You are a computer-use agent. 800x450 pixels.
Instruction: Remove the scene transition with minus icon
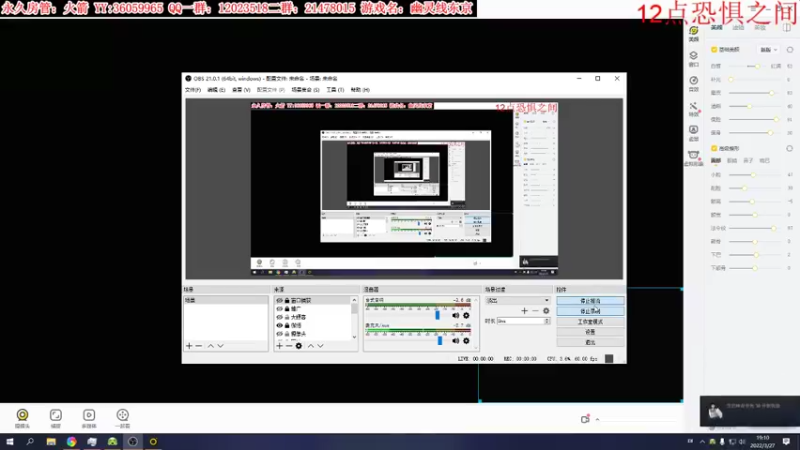coord(535,311)
